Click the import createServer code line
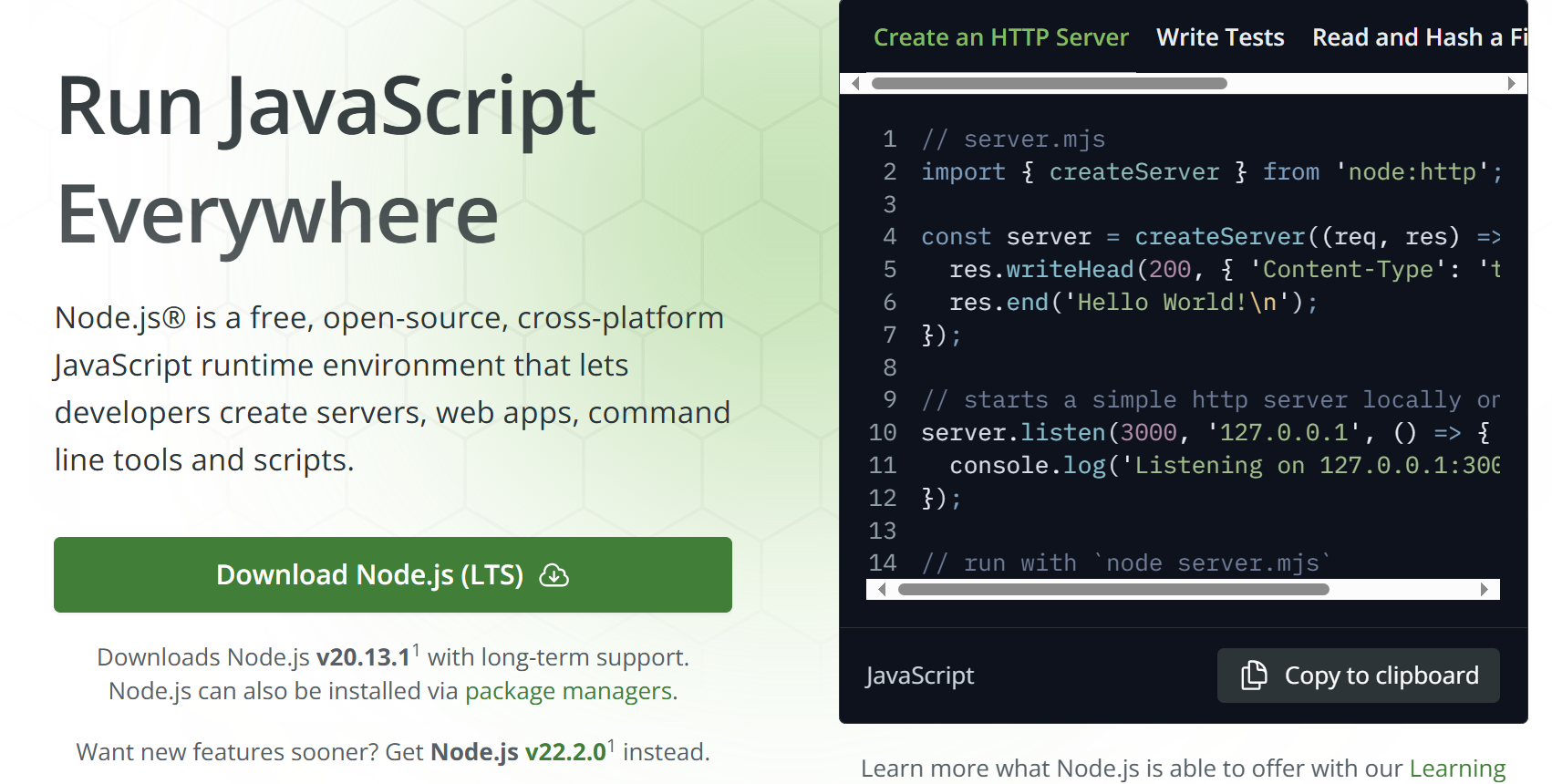Screen dimensions: 1552x784 coord(1212,172)
